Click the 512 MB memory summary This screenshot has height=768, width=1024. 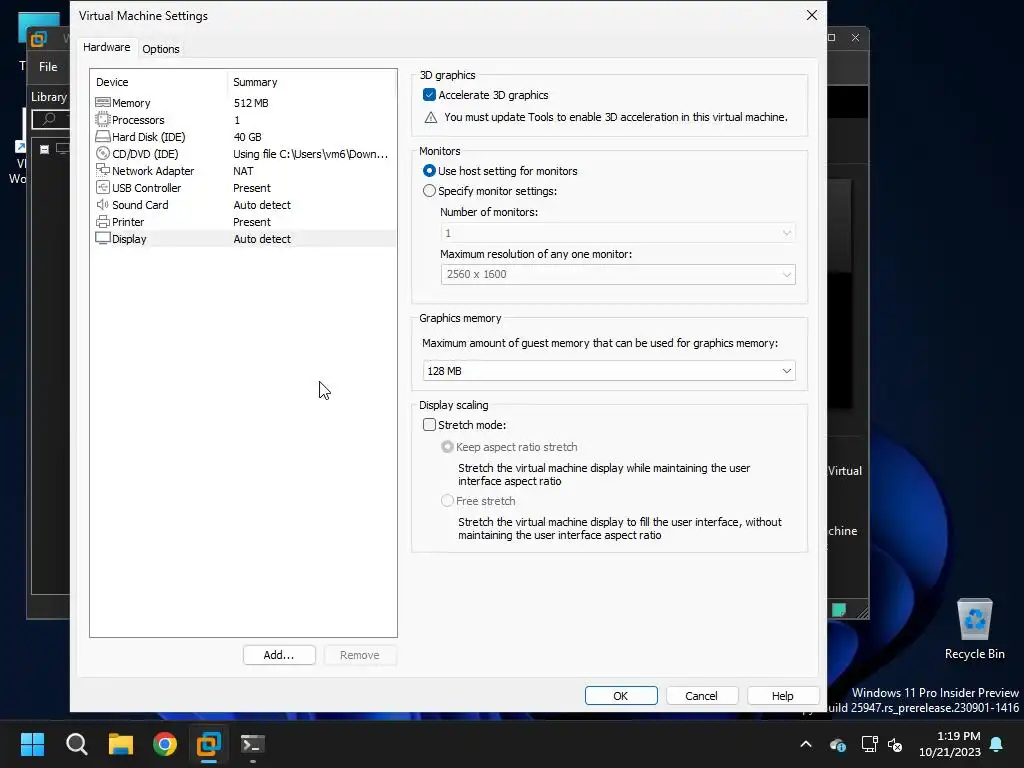pos(251,103)
